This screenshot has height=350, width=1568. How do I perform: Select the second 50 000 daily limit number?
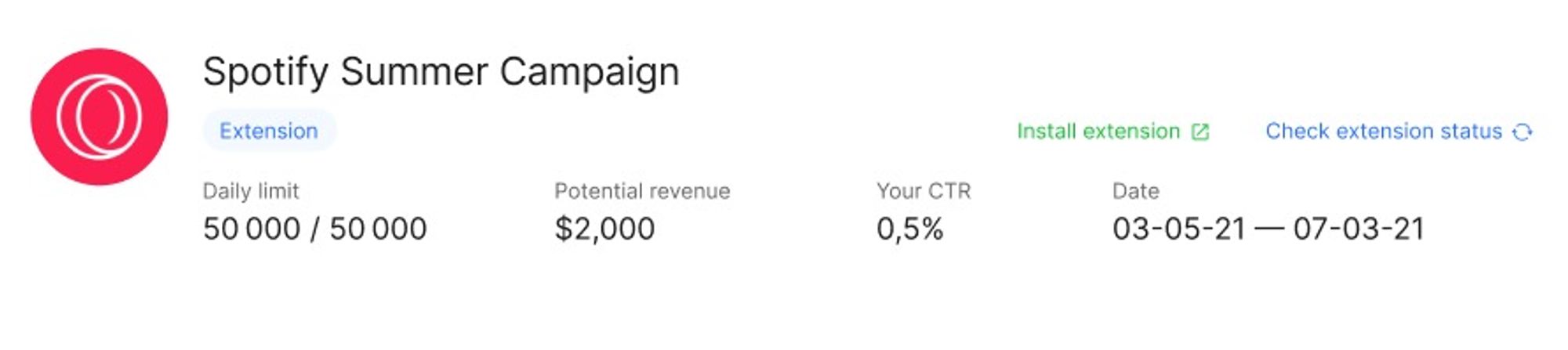point(378,229)
